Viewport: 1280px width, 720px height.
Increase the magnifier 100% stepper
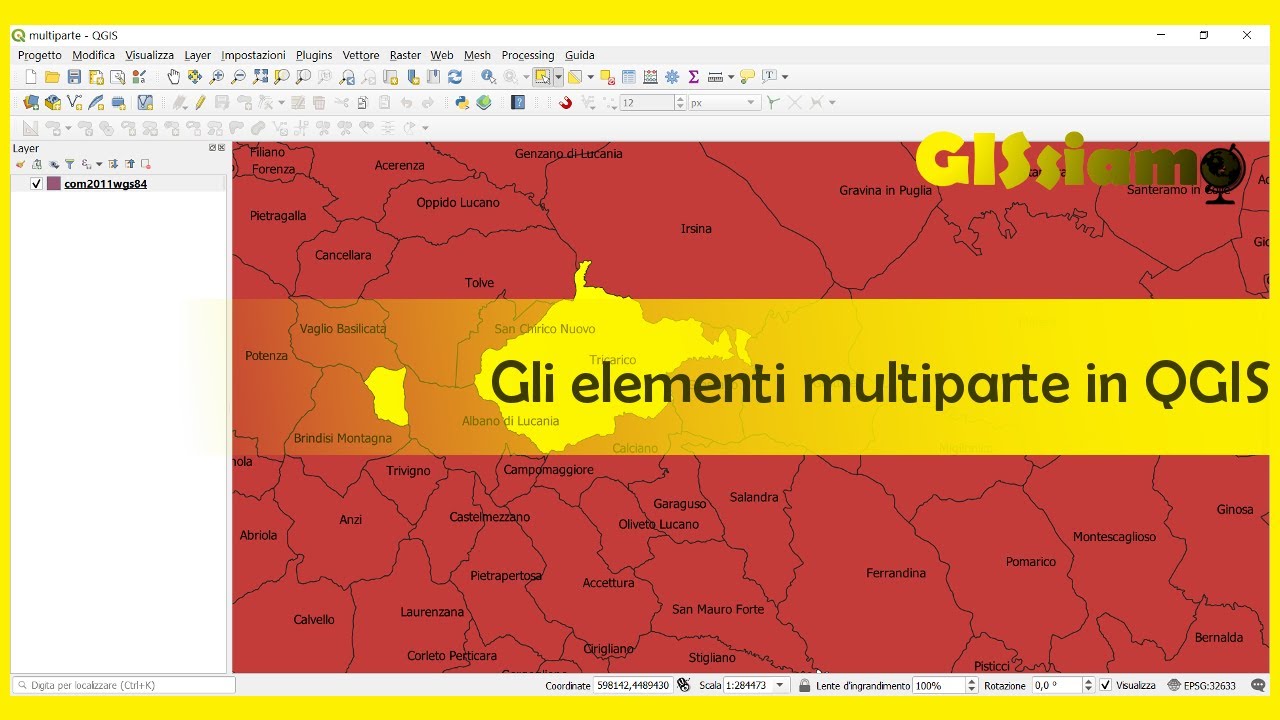click(971, 681)
